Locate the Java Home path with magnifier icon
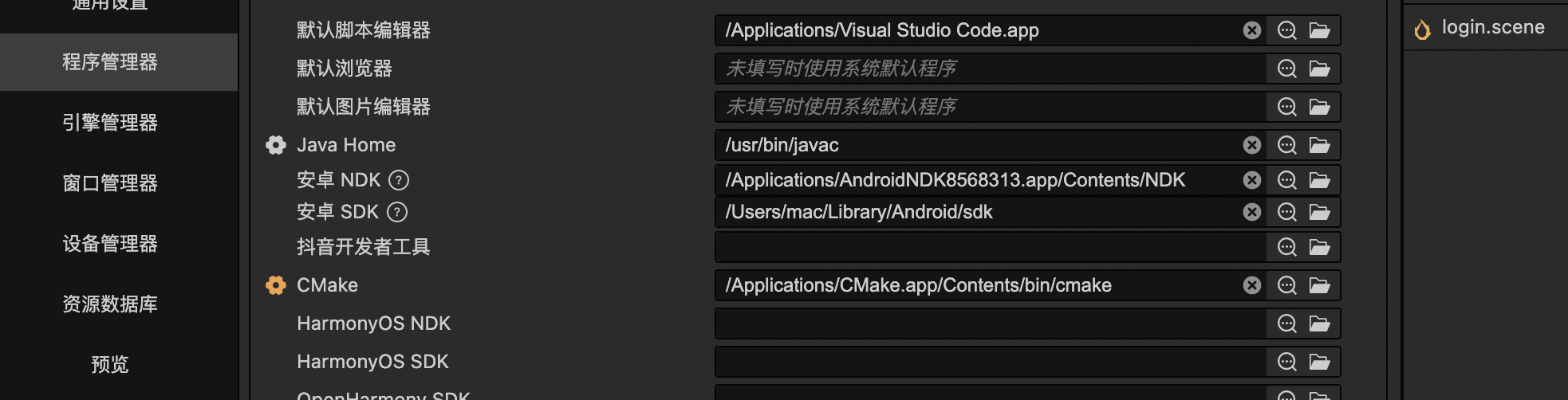The height and width of the screenshot is (400, 1568). 1287,145
